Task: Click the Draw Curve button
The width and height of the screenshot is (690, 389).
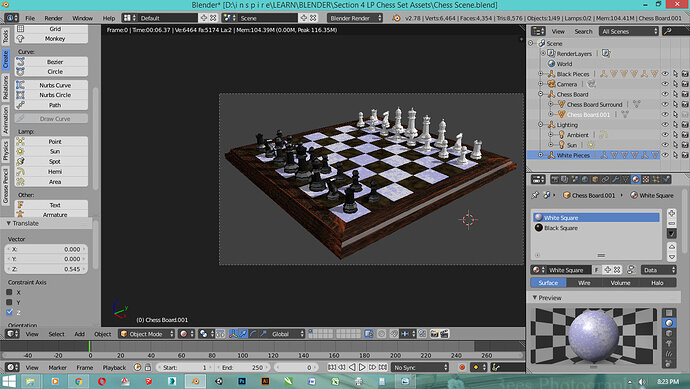Action: pyautogui.click(x=51, y=119)
